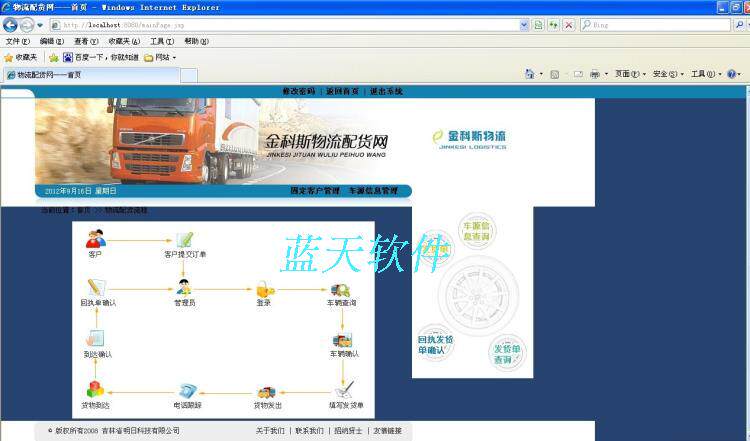Click the 发货单查询 circular button
750x441 pixels.
[x=507, y=354]
